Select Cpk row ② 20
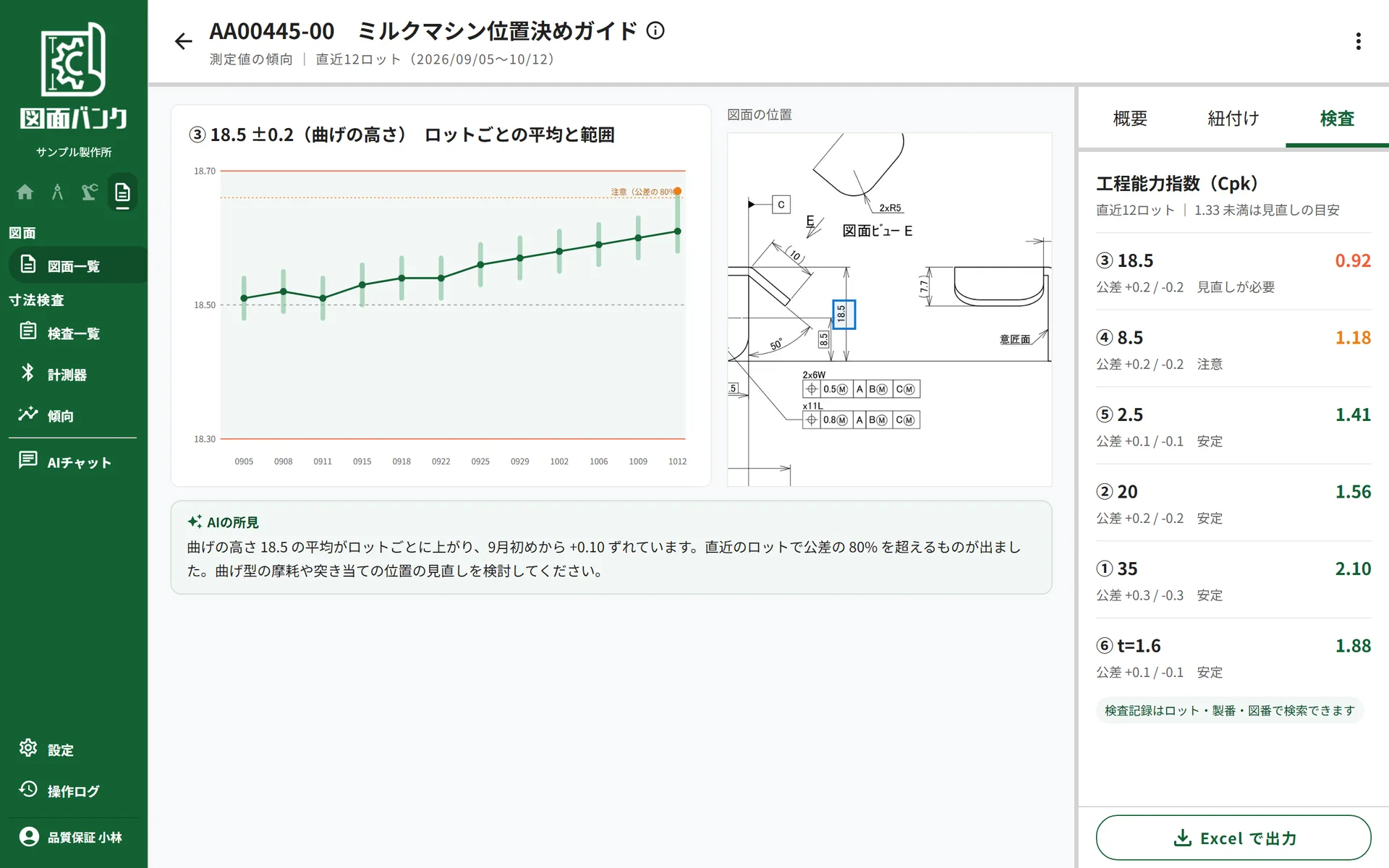Image resolution: width=1389 pixels, height=868 pixels. coord(1233,503)
